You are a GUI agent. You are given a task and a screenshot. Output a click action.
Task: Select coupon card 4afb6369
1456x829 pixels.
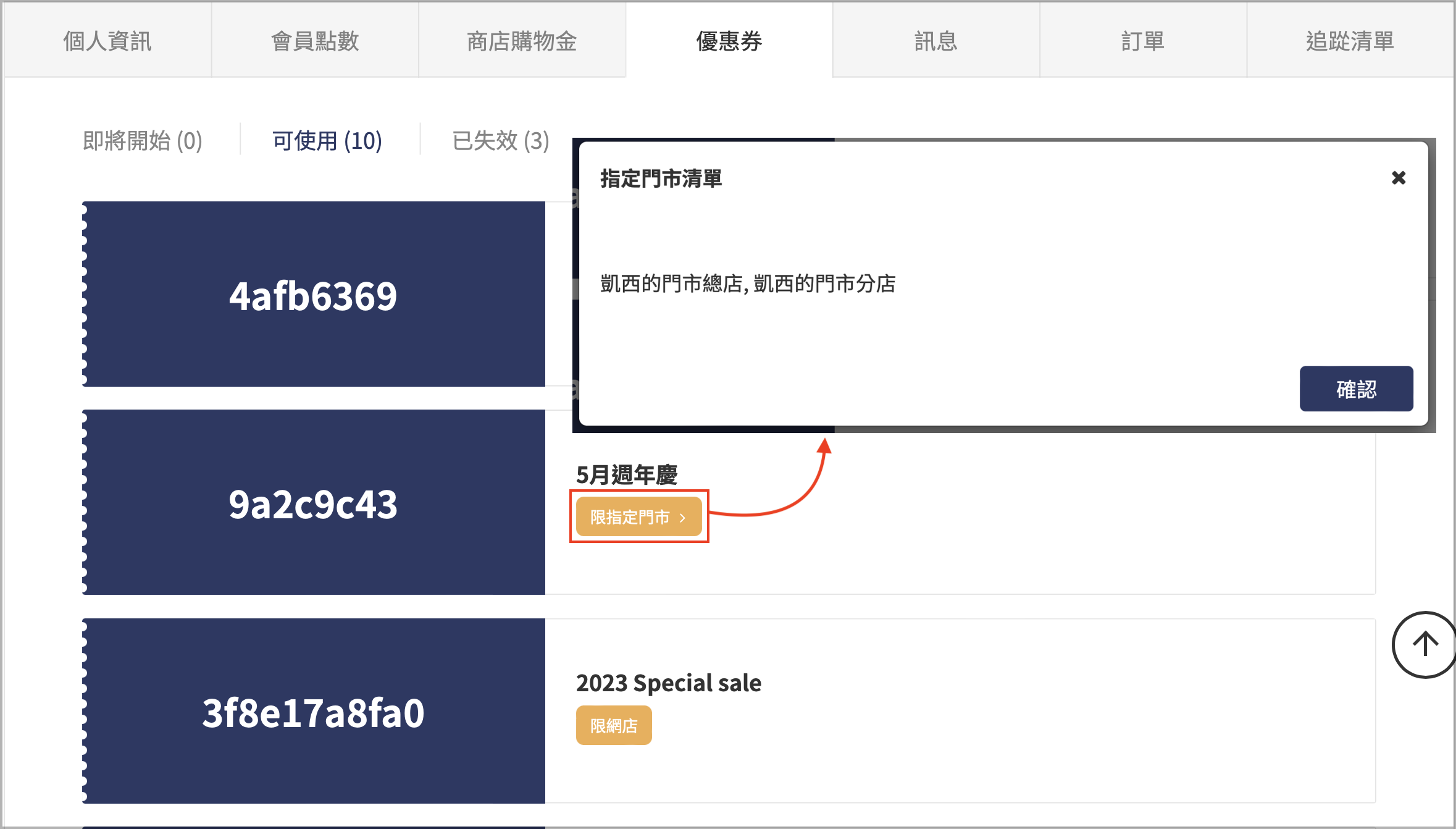pos(314,294)
